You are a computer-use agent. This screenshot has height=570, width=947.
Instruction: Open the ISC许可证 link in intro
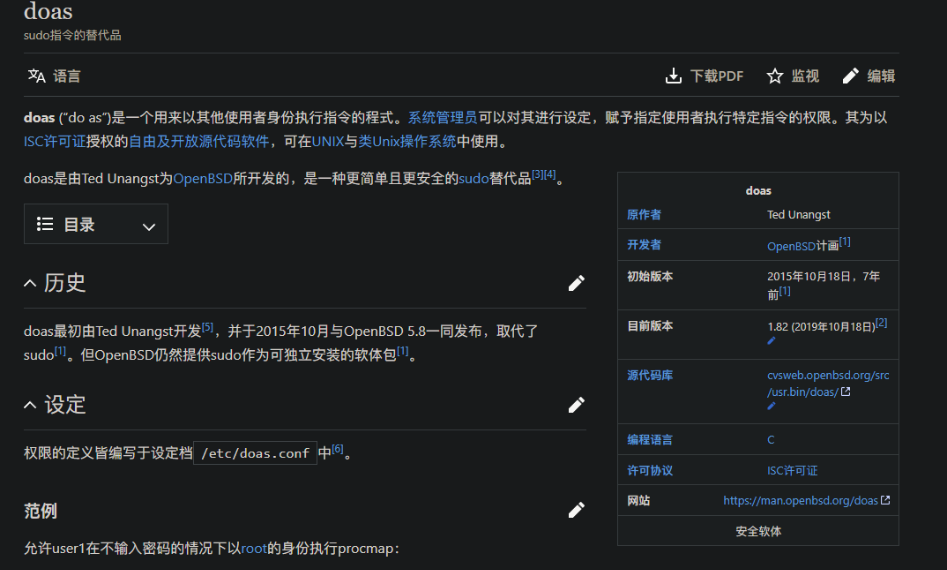coord(54,141)
